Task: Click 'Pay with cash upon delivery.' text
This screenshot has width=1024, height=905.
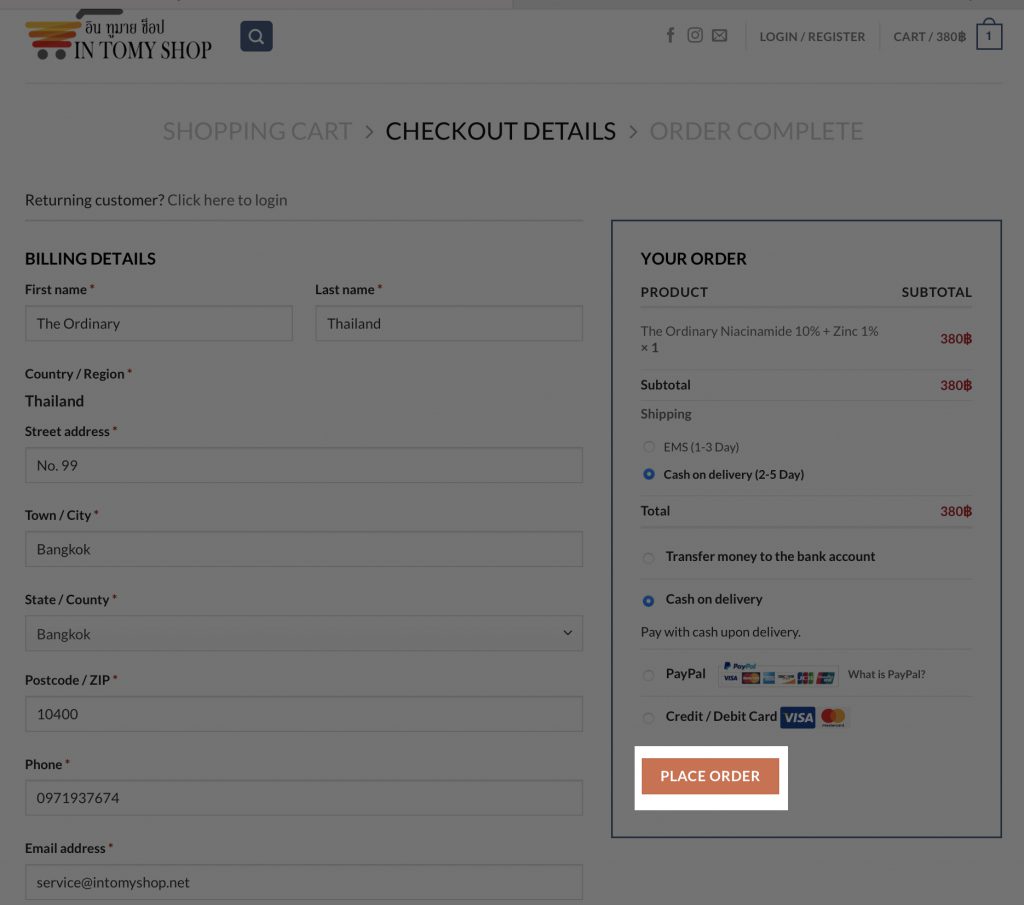Action: [x=720, y=632]
